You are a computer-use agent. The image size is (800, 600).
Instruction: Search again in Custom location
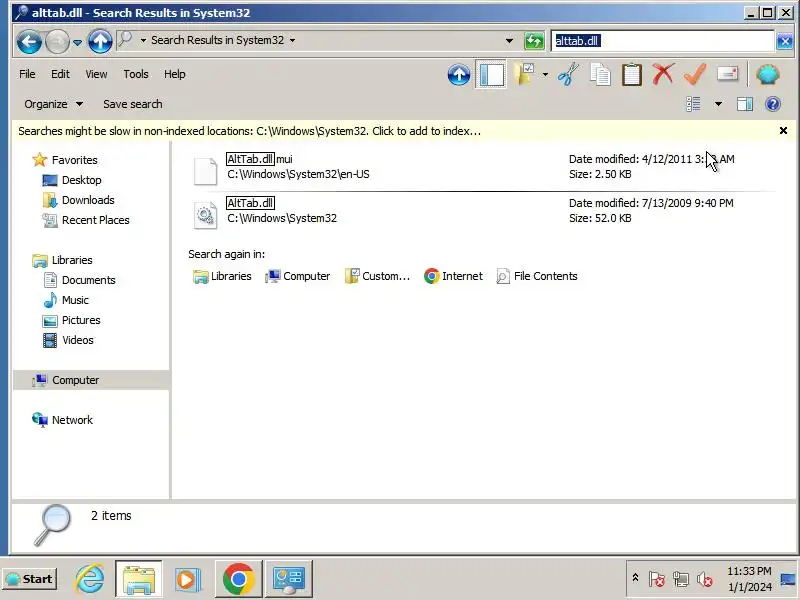pos(377,276)
